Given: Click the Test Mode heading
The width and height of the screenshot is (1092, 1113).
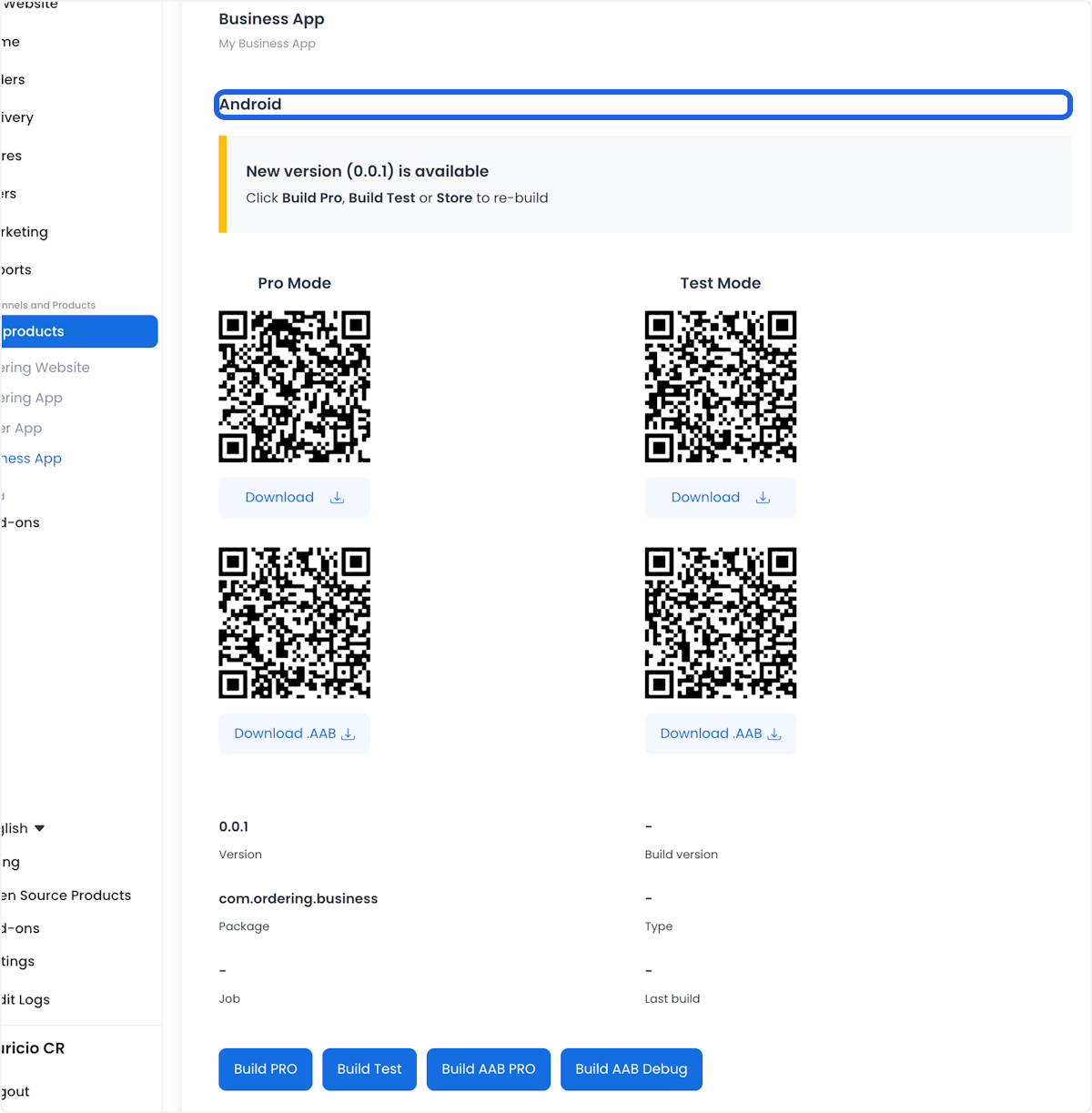Looking at the screenshot, I should (721, 283).
